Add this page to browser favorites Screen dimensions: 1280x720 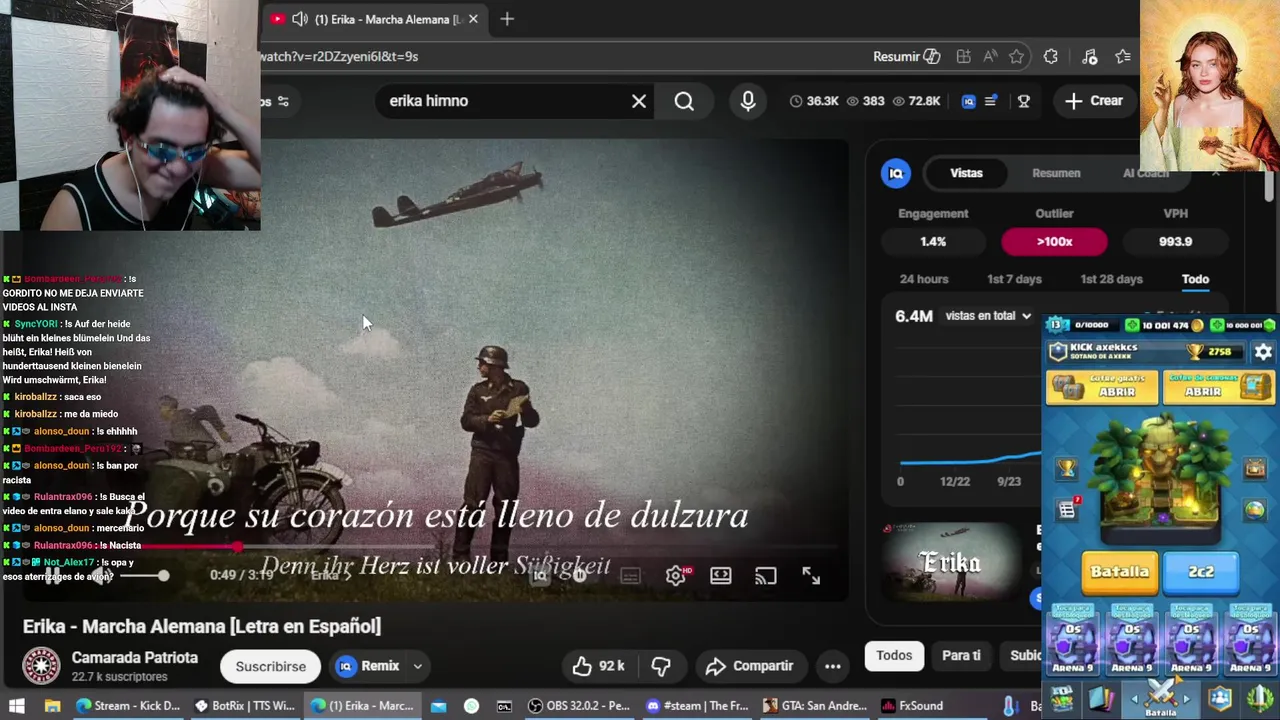(1016, 57)
